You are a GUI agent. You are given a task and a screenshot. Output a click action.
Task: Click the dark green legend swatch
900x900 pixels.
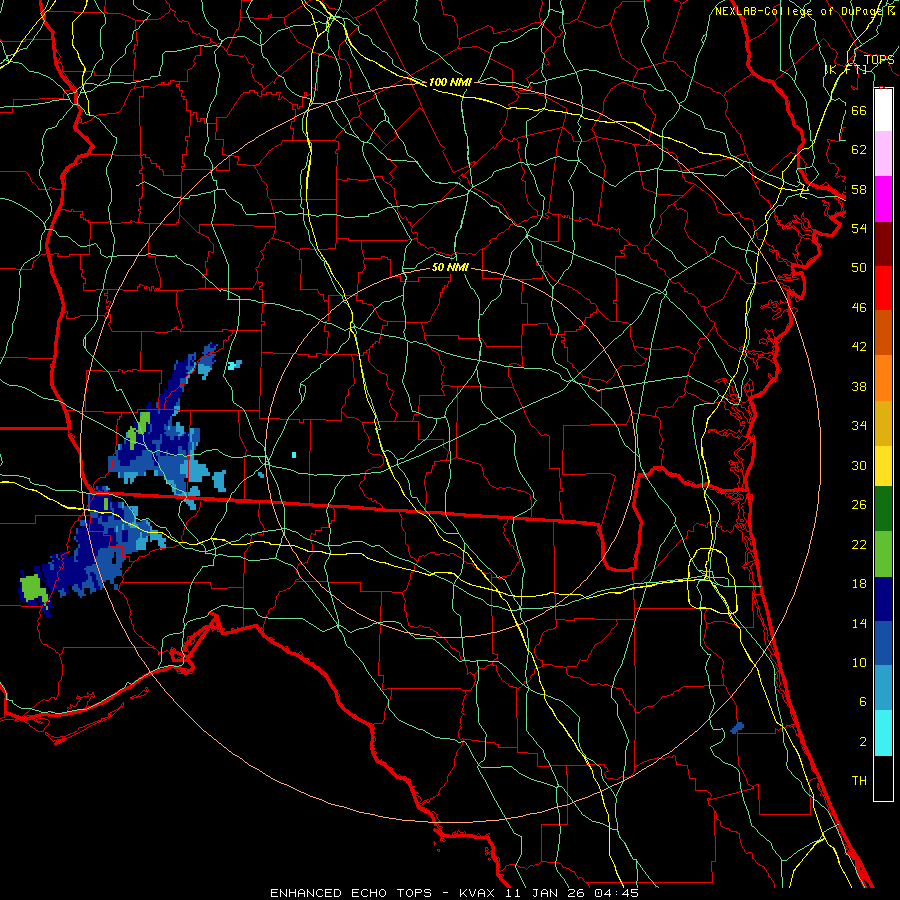coord(883,509)
